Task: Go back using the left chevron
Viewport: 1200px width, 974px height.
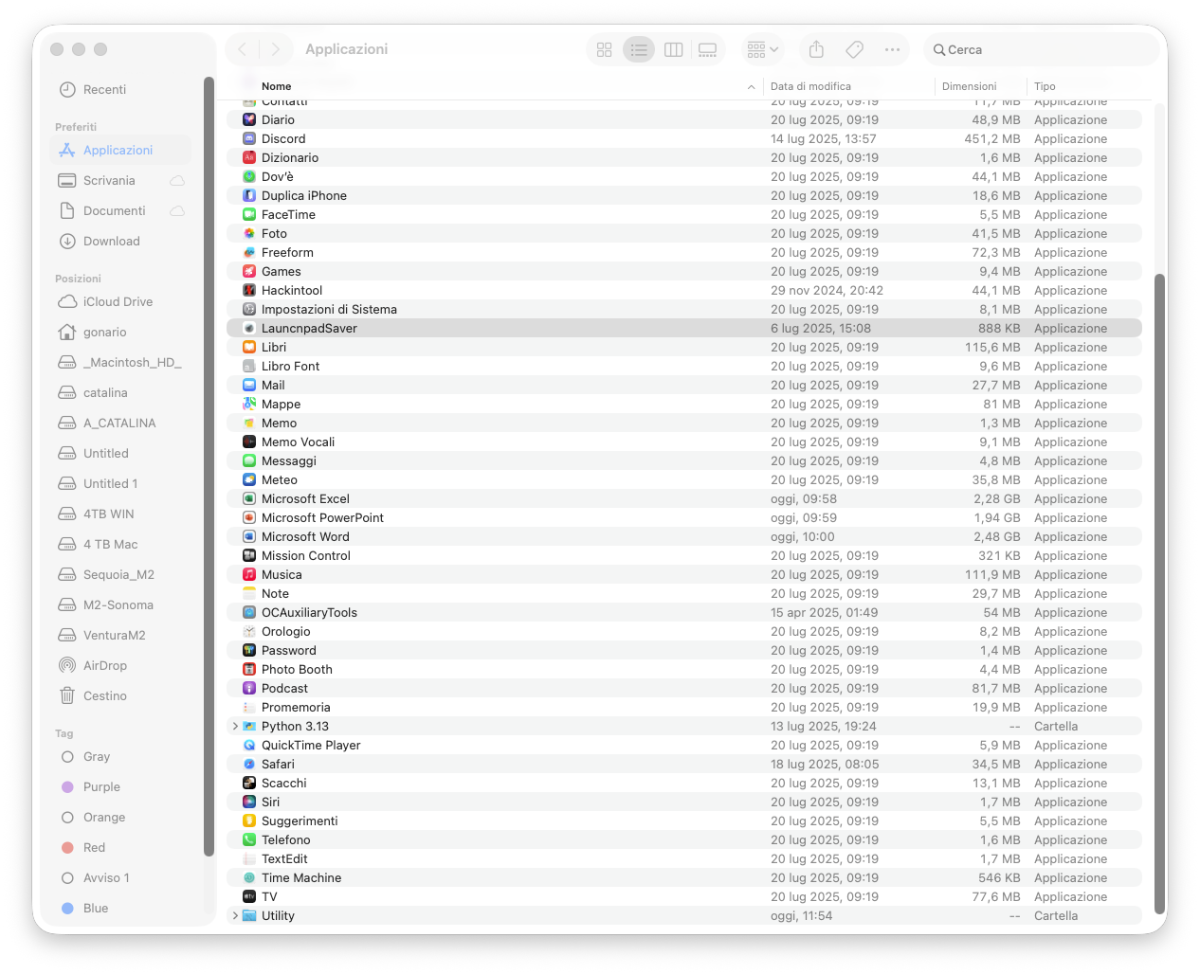Action: [x=243, y=49]
